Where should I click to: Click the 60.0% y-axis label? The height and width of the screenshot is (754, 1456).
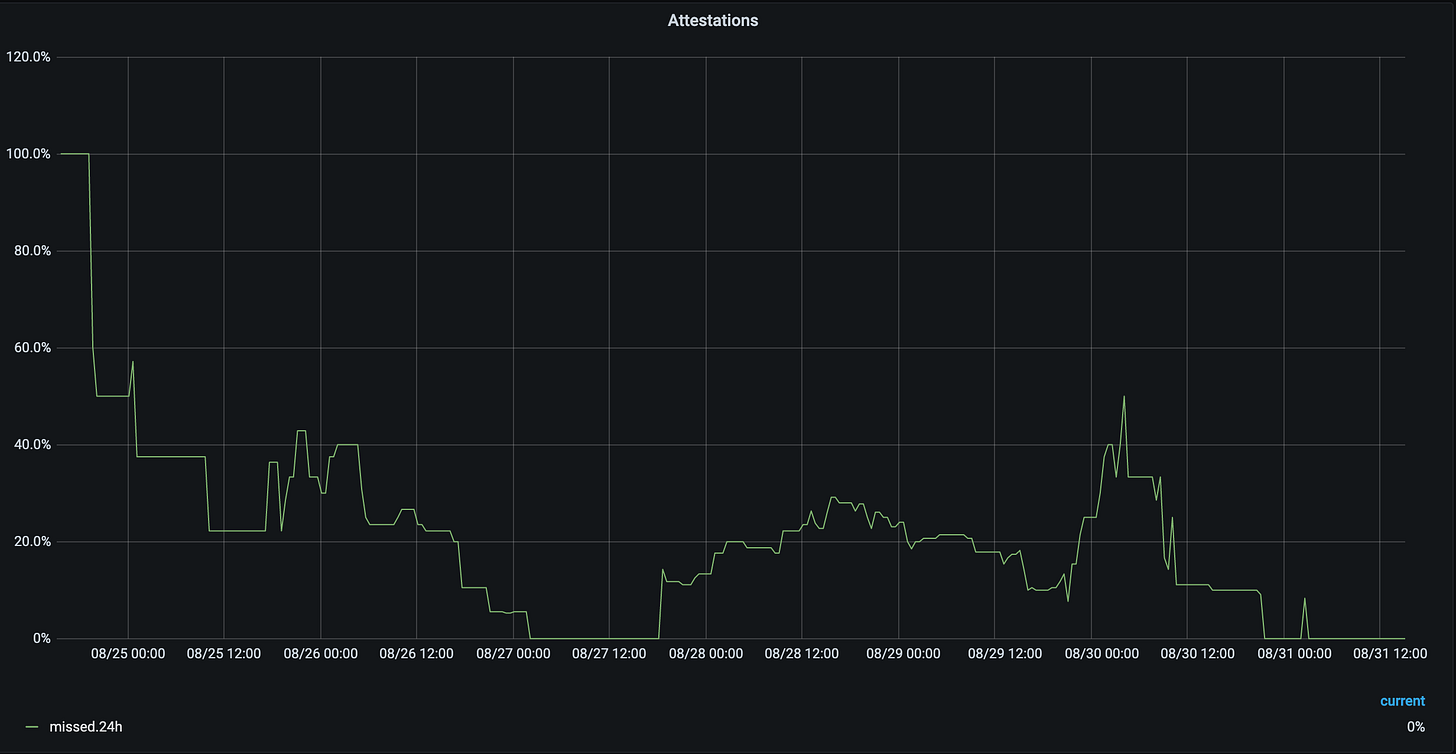(30, 348)
